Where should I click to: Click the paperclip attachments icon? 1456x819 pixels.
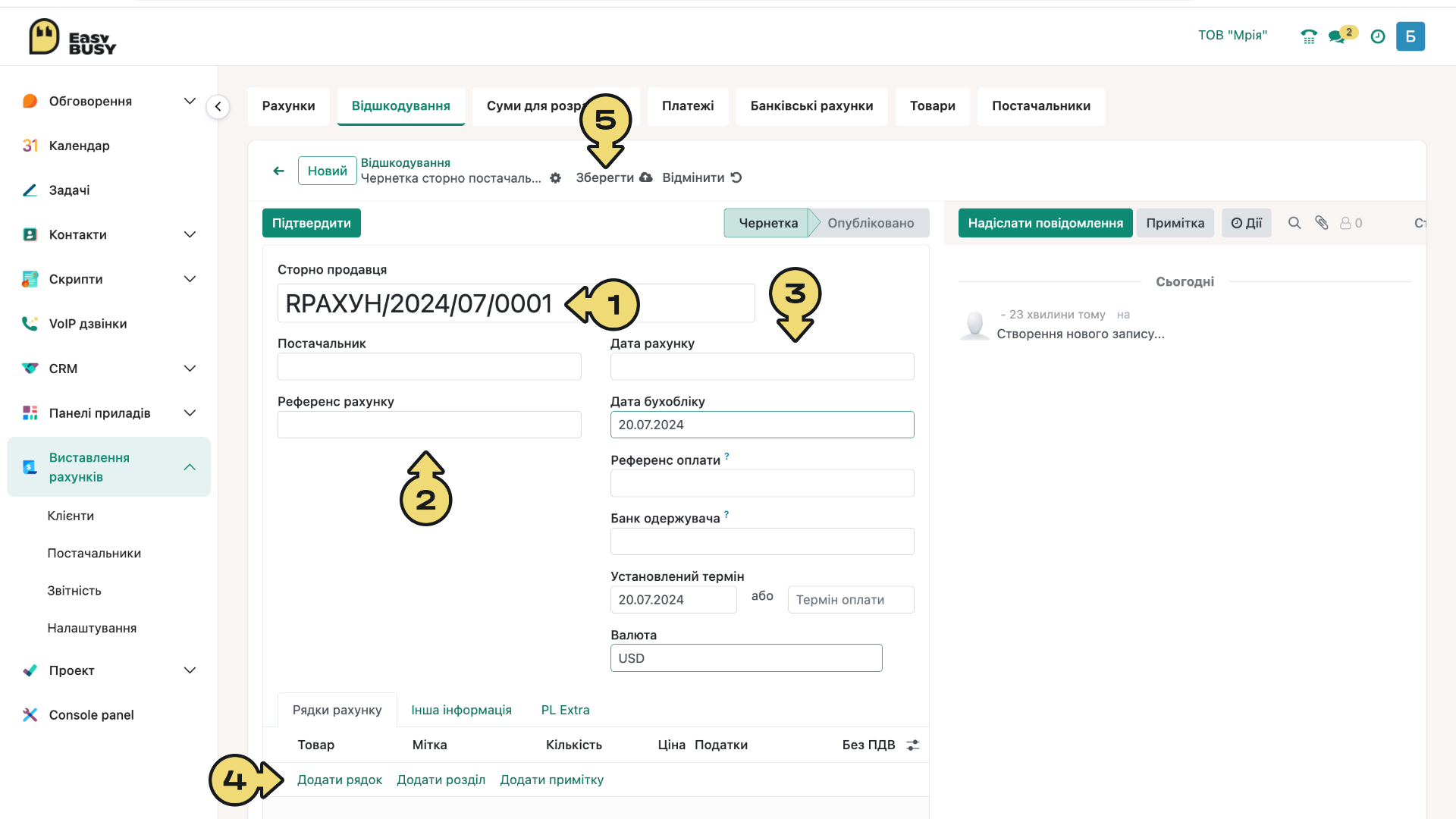[x=1322, y=223]
